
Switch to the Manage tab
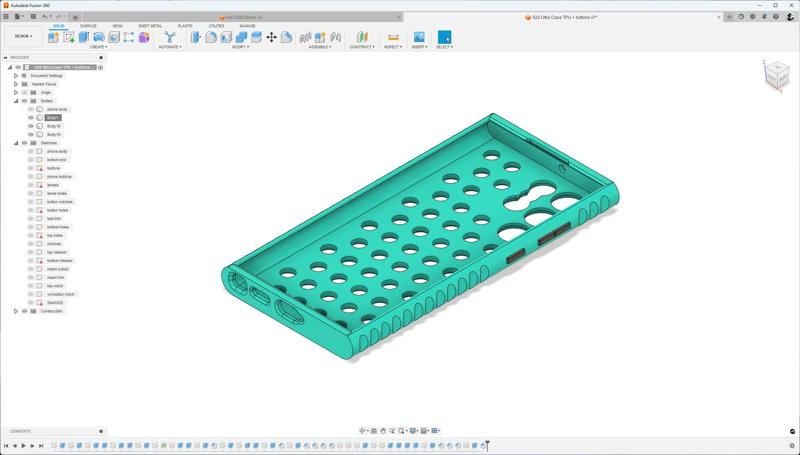pos(247,26)
